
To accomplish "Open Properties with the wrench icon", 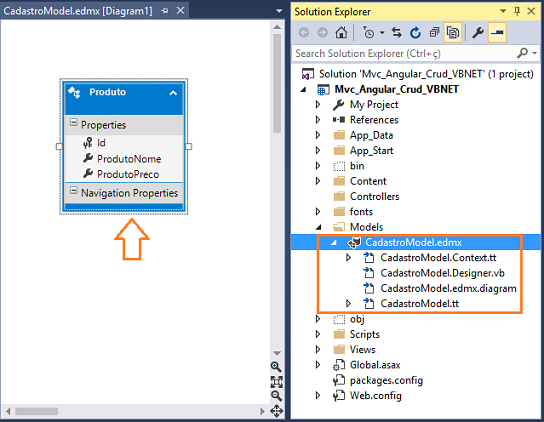I will 478,33.
